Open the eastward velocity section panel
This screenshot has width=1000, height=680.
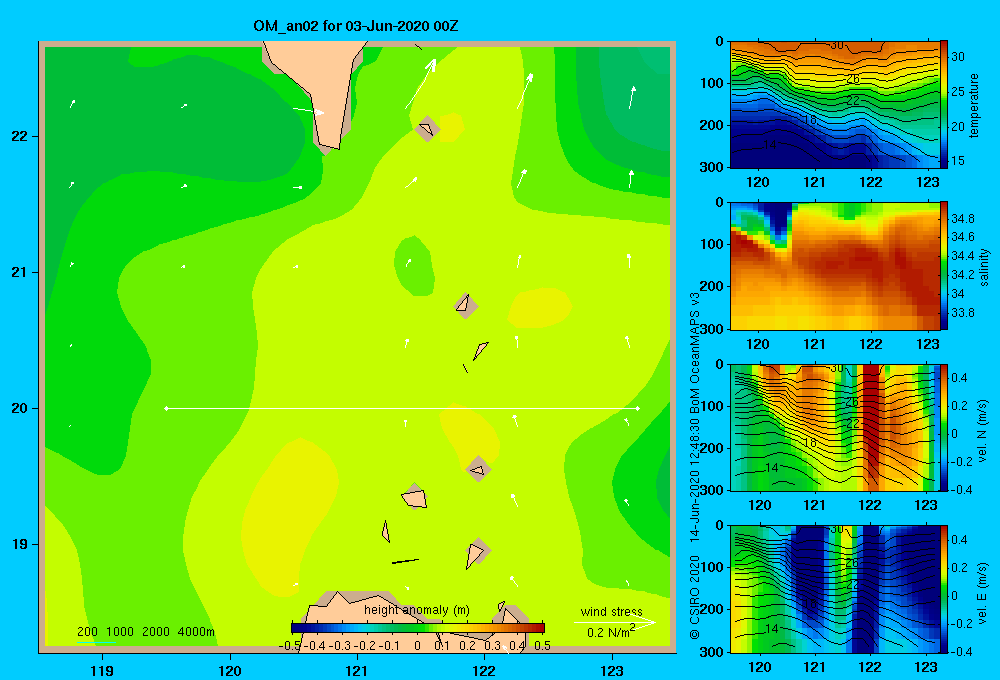pyautogui.click(x=835, y=589)
